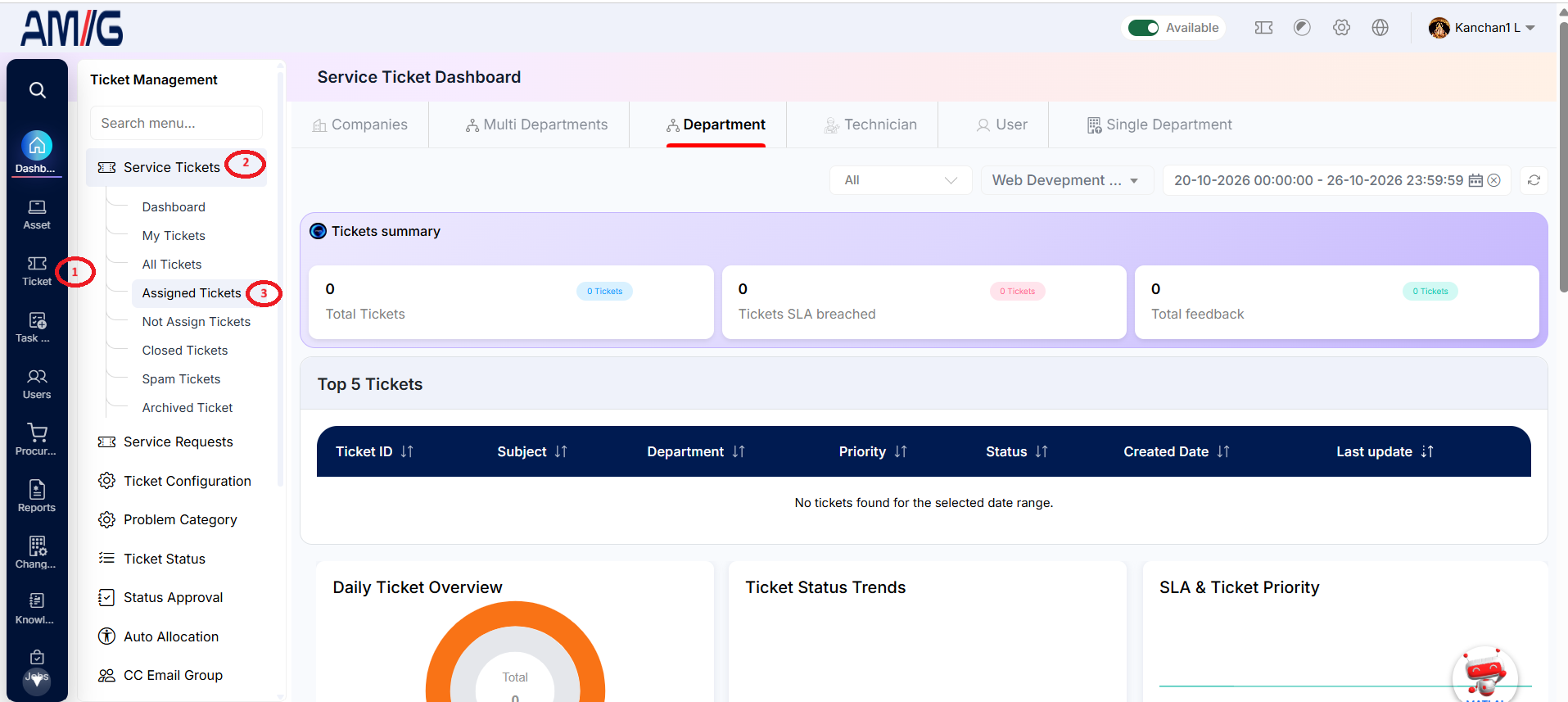
Task: Switch to the Companies tab
Action: click(360, 125)
